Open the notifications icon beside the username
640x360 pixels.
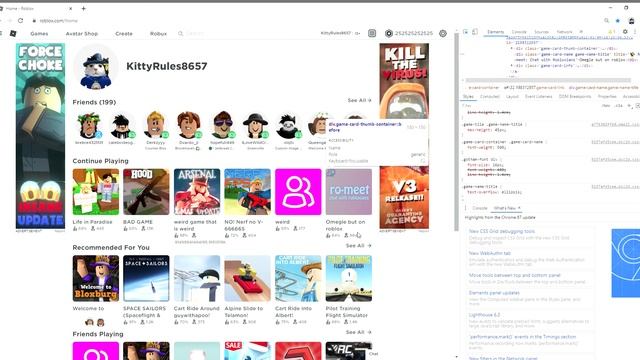[x=372, y=33]
